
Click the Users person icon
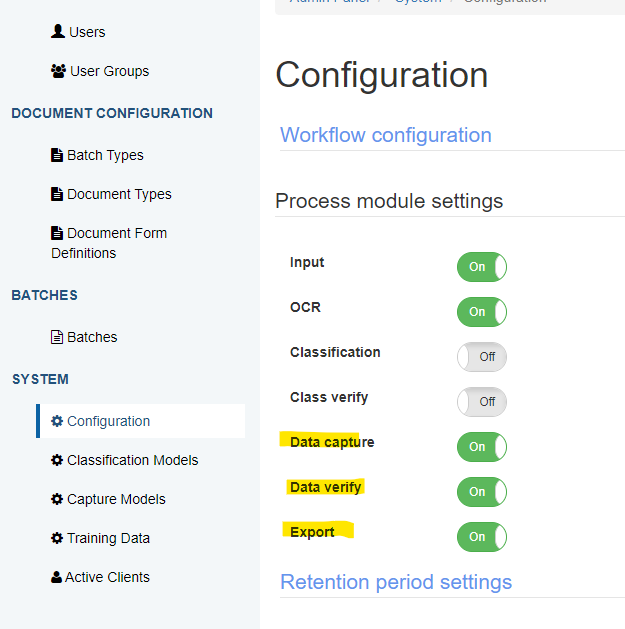(x=58, y=32)
